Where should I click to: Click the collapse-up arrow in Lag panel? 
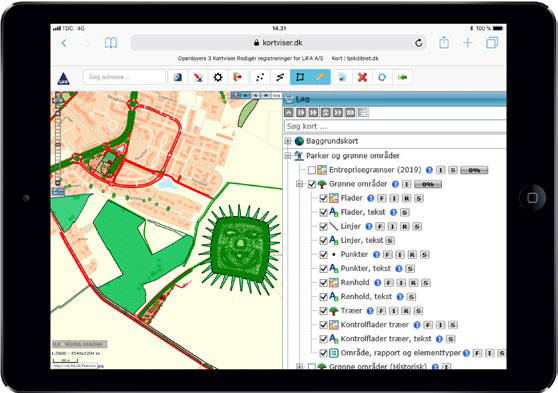coord(289,112)
